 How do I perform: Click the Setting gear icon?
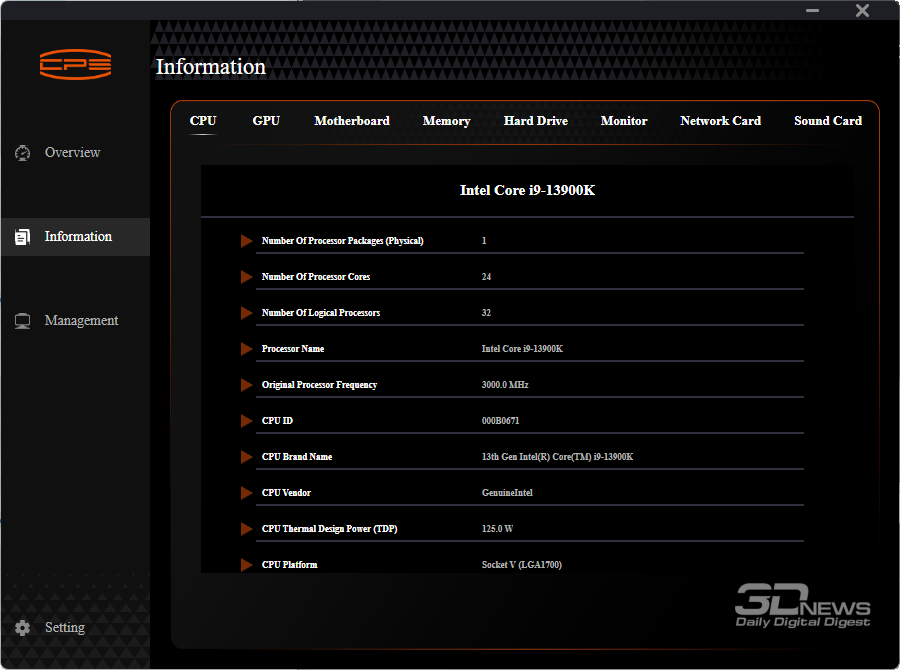point(22,628)
